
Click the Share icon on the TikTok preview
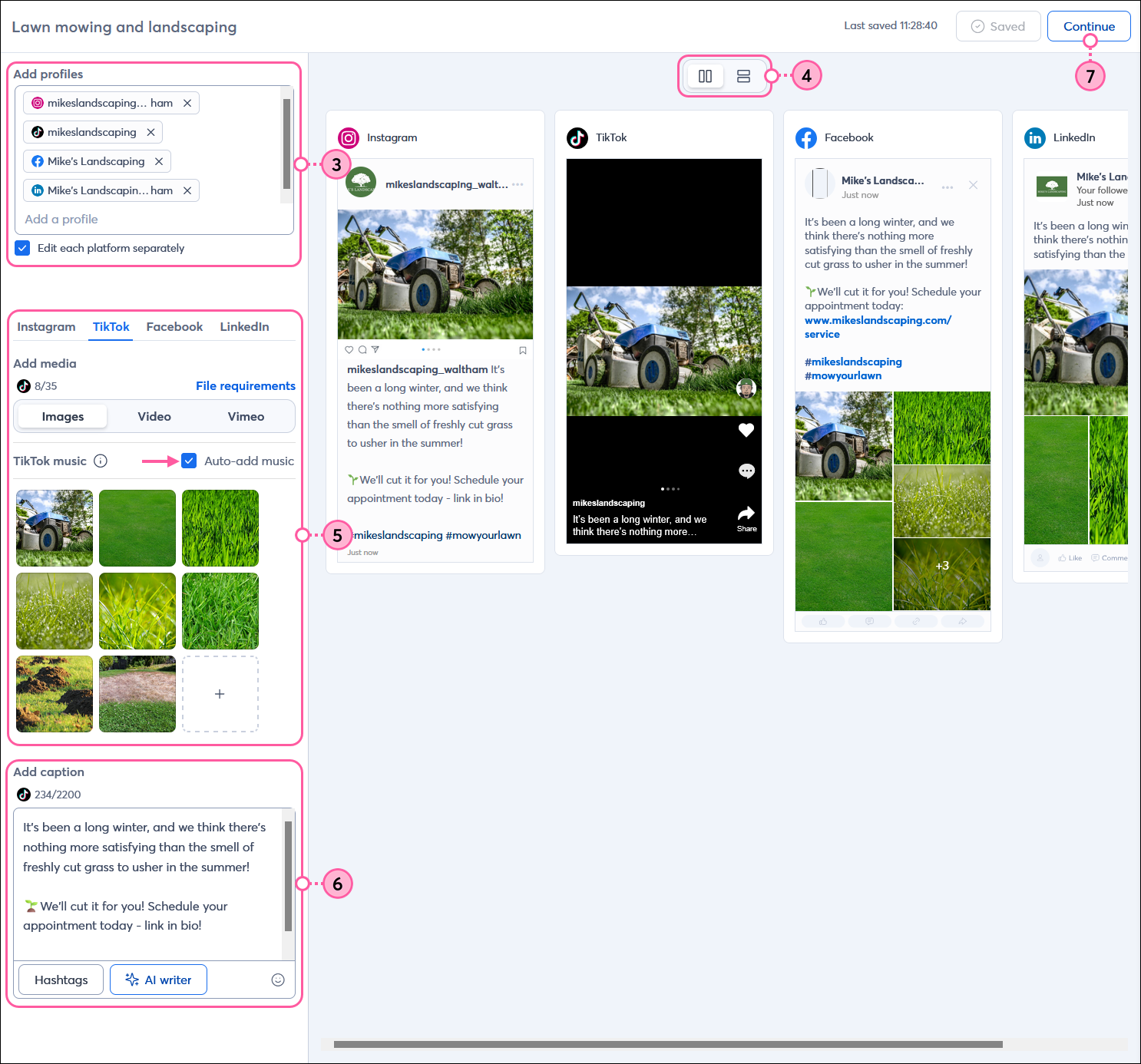click(x=746, y=514)
